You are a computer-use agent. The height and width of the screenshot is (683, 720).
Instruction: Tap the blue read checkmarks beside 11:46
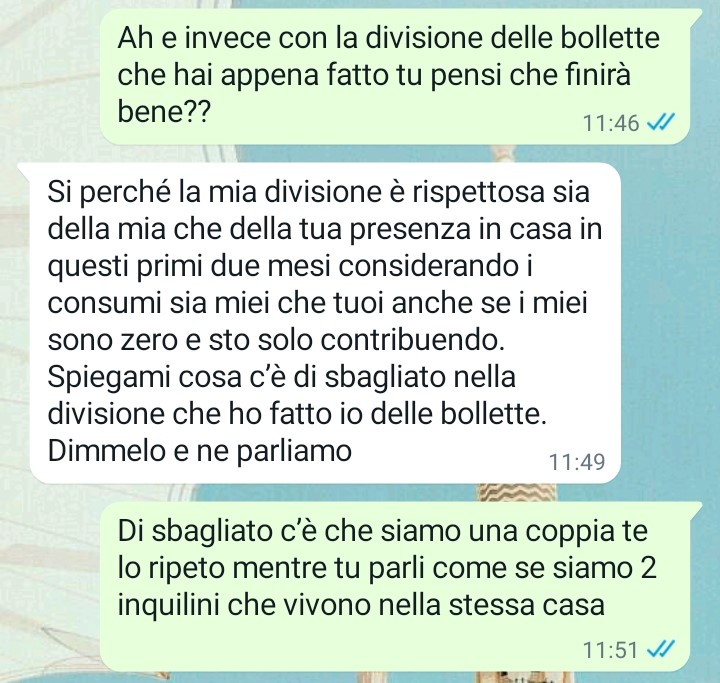[x=660, y=123]
